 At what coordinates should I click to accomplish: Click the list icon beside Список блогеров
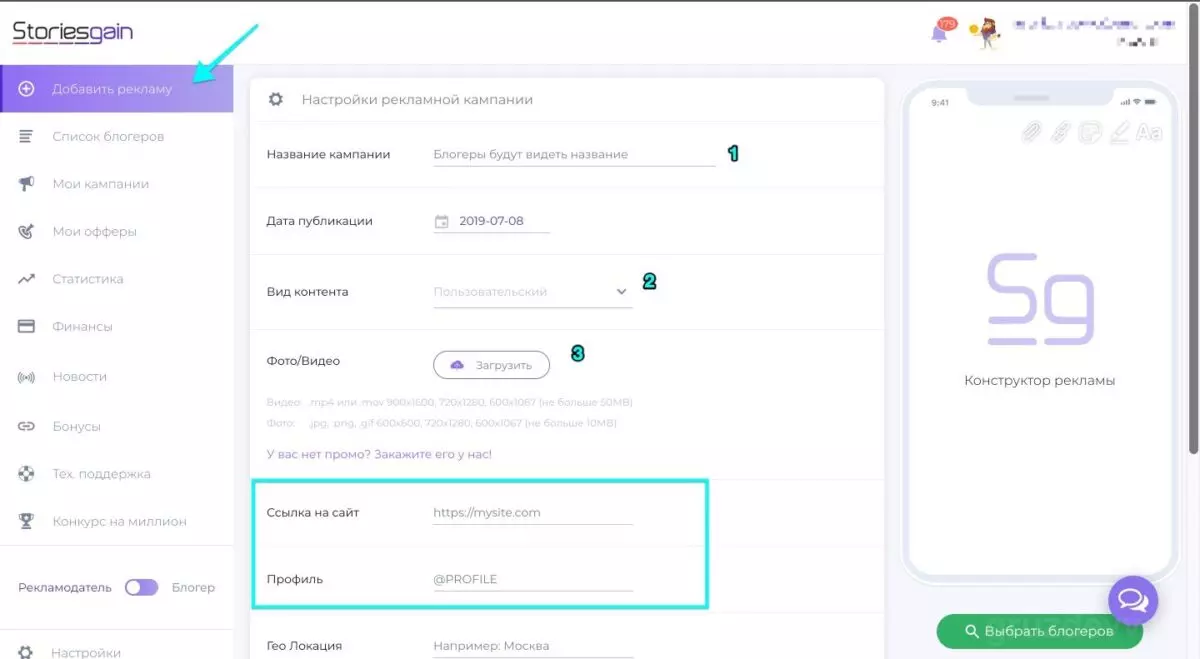coord(27,136)
